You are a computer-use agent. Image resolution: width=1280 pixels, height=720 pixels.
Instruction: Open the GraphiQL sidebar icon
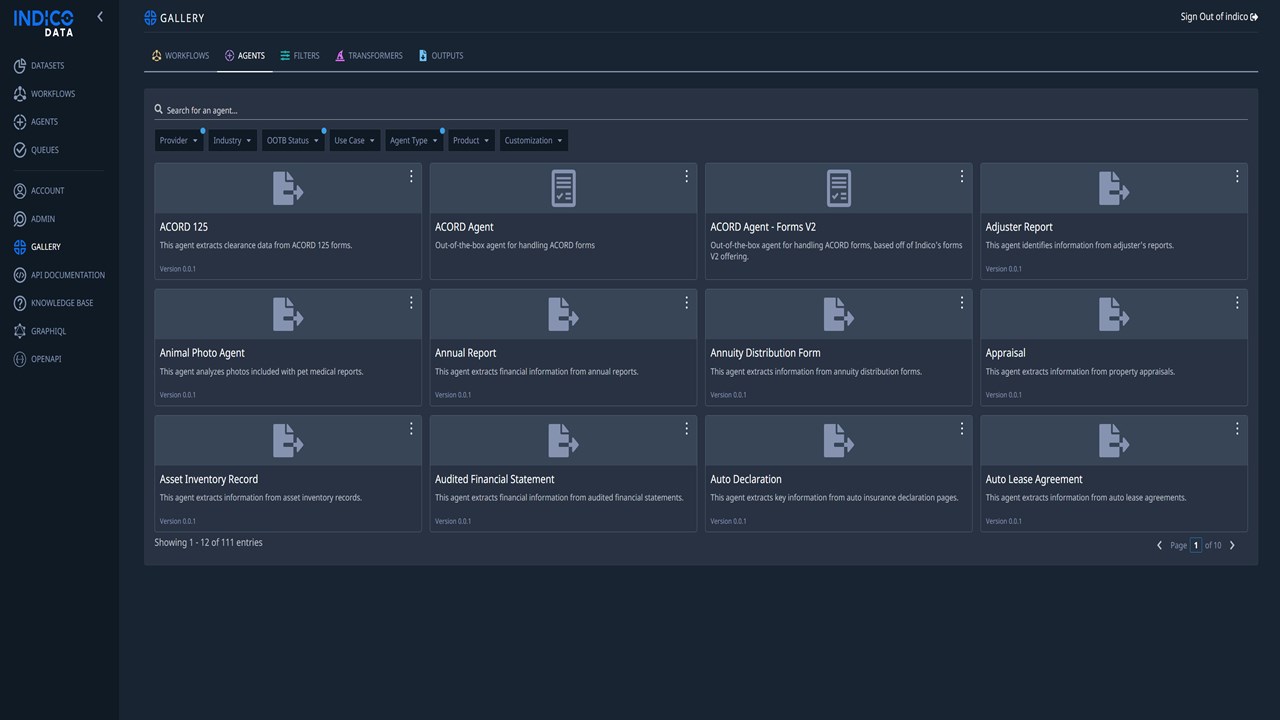tap(20, 331)
